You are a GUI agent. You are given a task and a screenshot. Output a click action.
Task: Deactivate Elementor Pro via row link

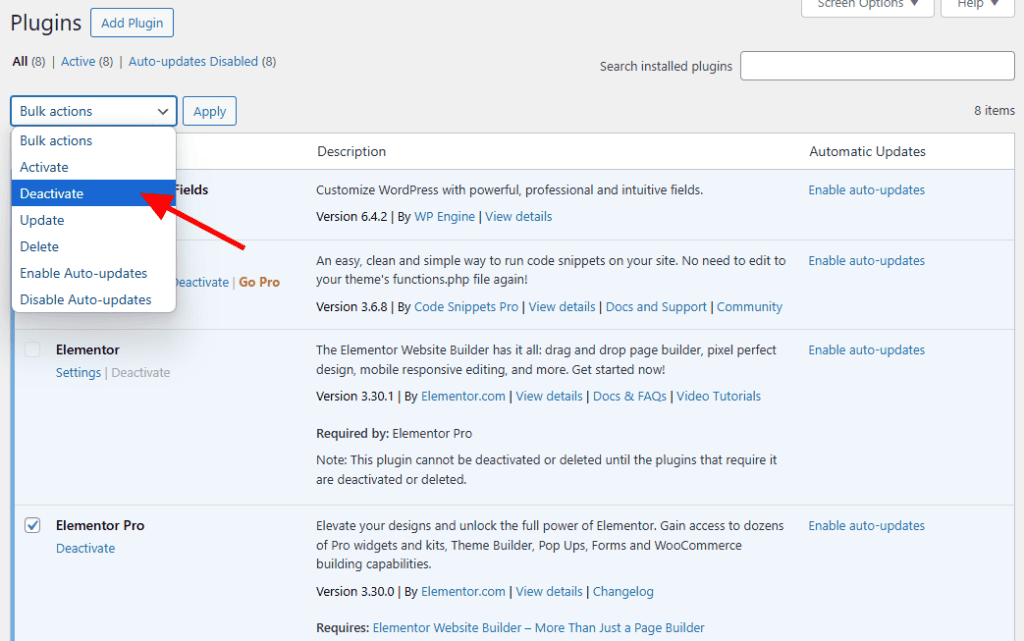[x=86, y=548]
